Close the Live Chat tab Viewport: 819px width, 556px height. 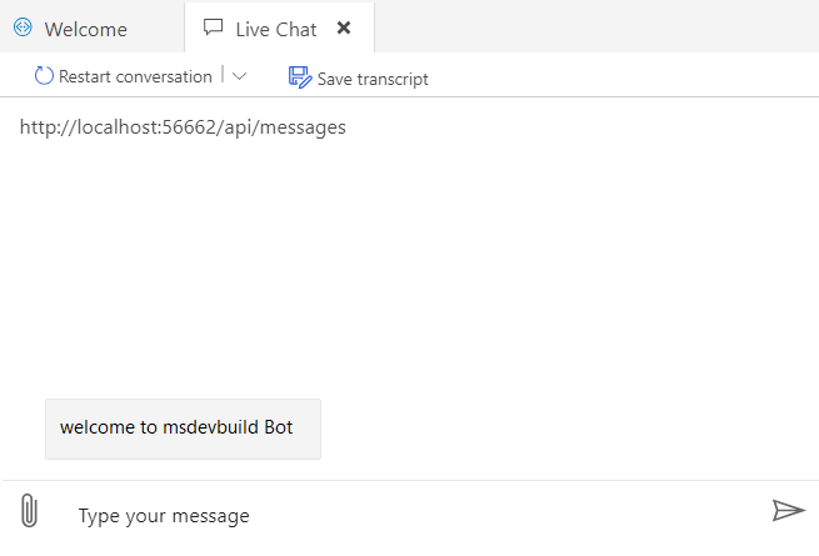[x=344, y=28]
